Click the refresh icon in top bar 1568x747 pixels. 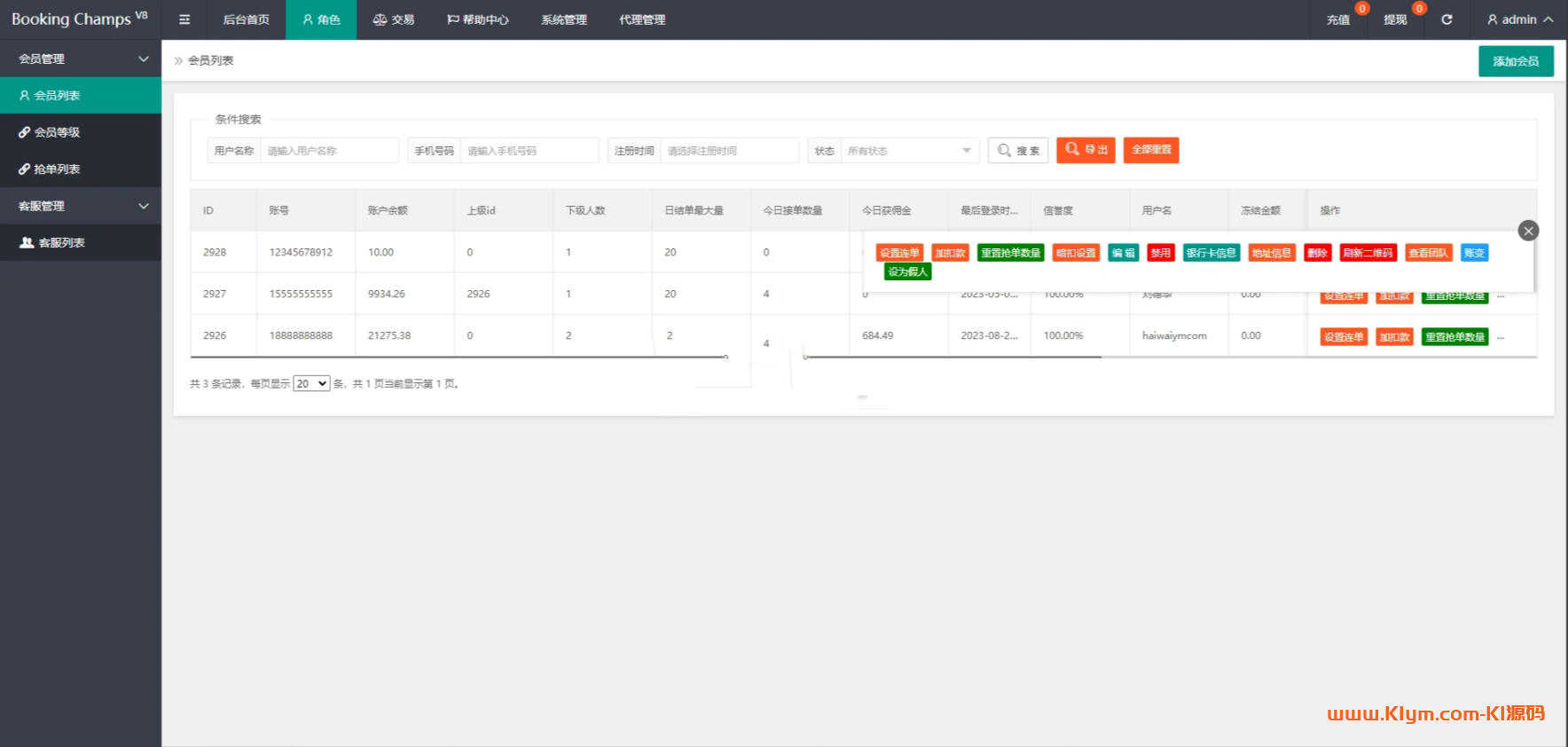coord(1446,20)
